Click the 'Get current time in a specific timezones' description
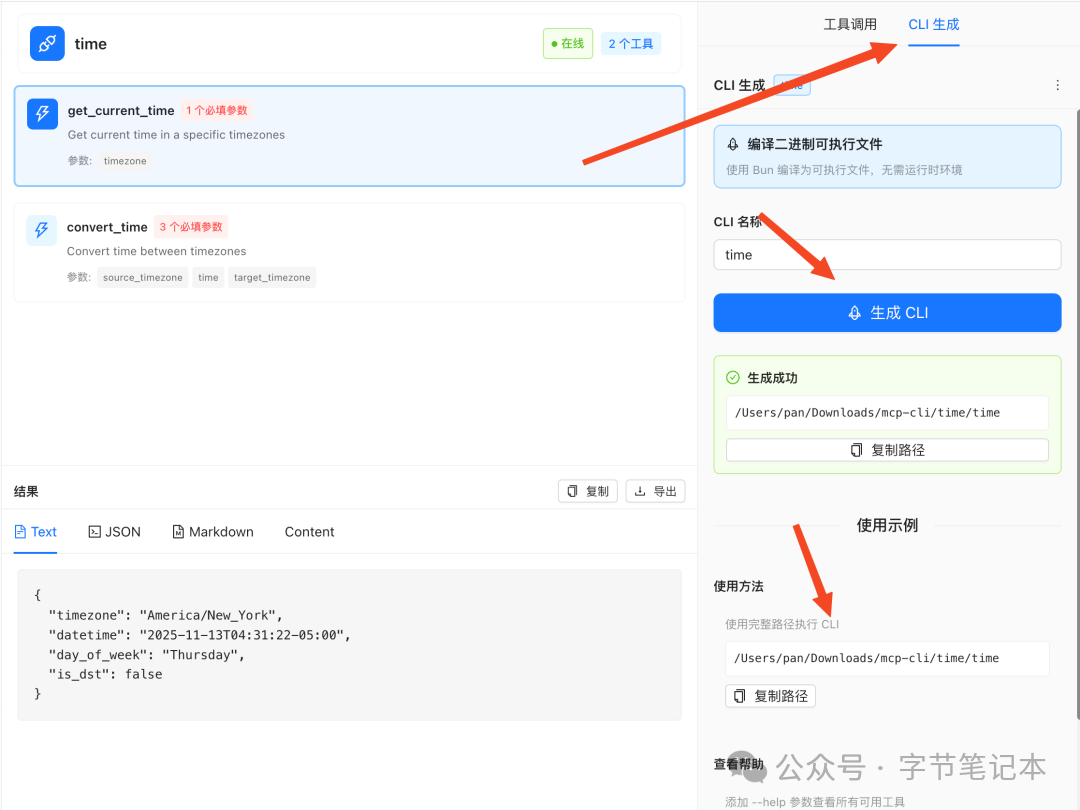Image resolution: width=1080 pixels, height=810 pixels. coord(176,135)
